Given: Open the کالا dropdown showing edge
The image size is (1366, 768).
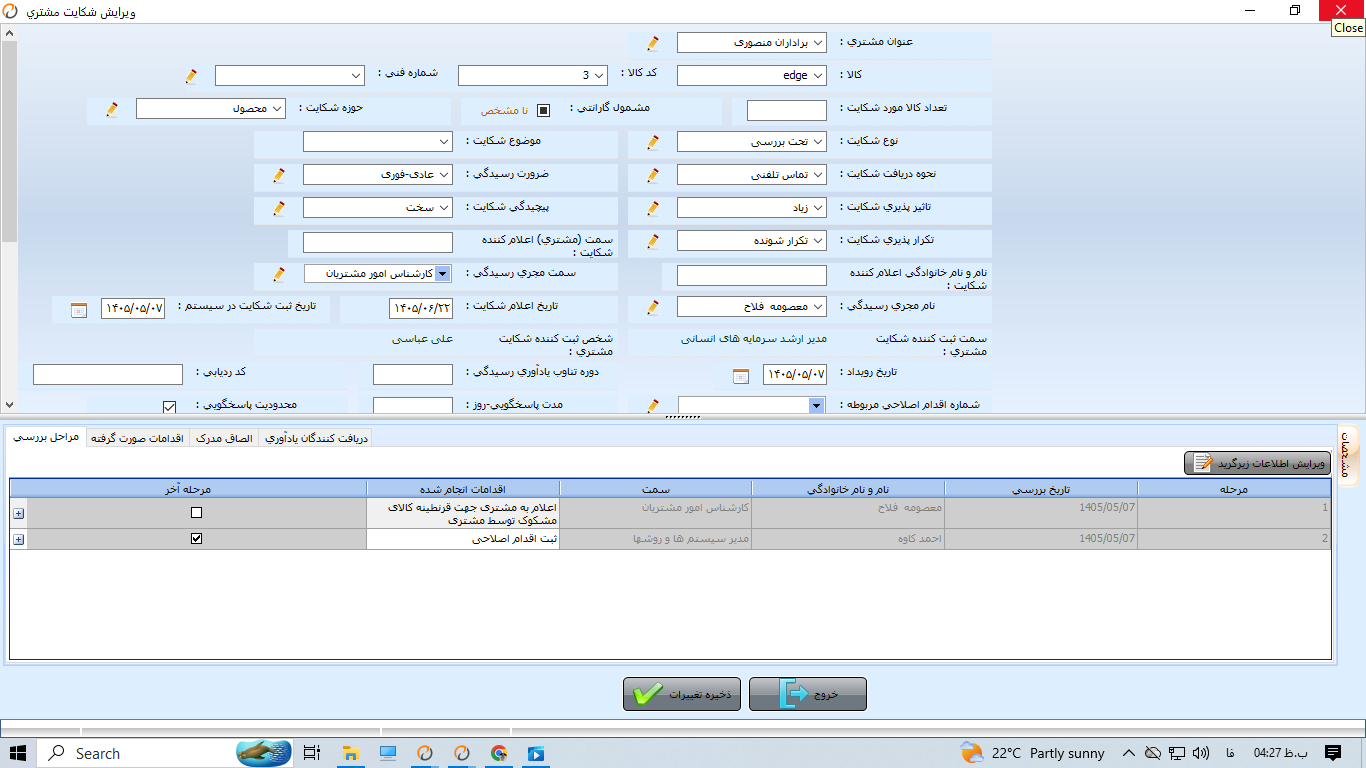Looking at the screenshot, I should (752, 76).
